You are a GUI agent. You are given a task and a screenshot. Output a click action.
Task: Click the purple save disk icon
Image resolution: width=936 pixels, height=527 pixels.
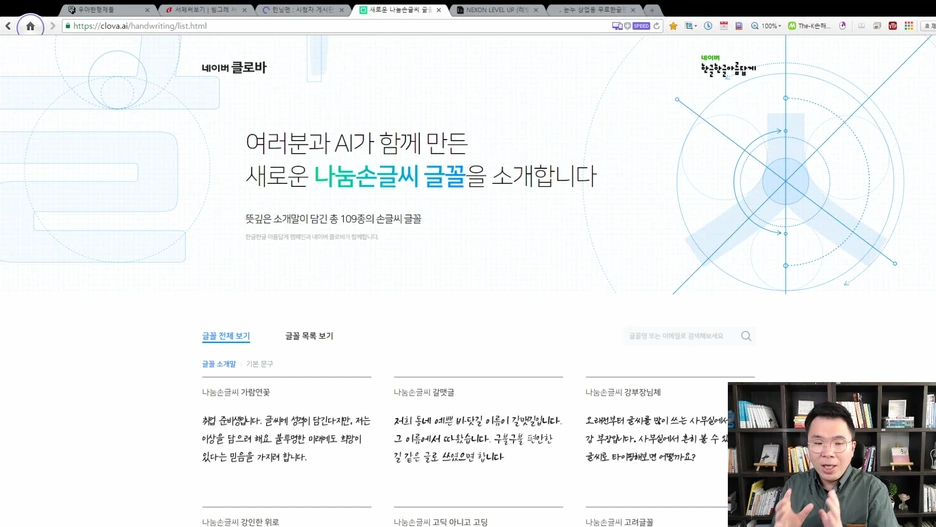[739, 26]
